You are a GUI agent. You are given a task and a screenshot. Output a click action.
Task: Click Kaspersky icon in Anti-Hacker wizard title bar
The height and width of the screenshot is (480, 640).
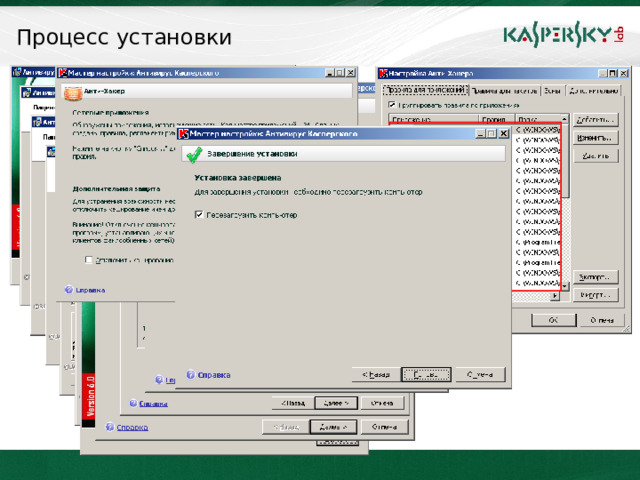62,73
